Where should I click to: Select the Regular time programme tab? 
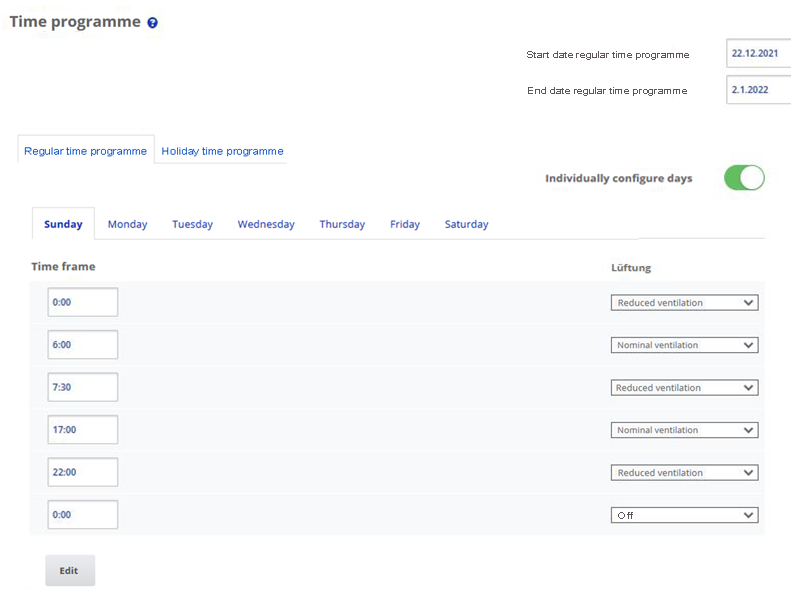86,151
